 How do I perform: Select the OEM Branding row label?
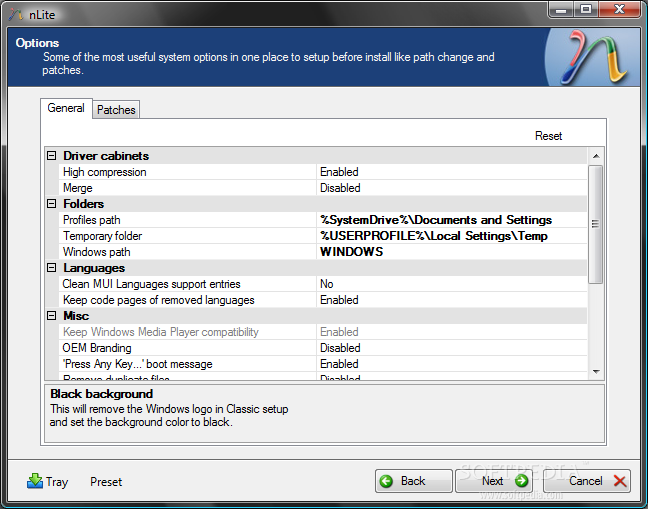(x=97, y=348)
